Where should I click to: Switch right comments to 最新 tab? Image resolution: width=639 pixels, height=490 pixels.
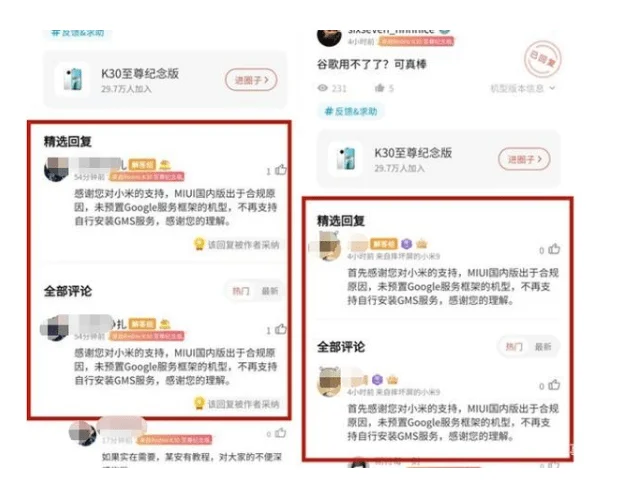point(543,347)
